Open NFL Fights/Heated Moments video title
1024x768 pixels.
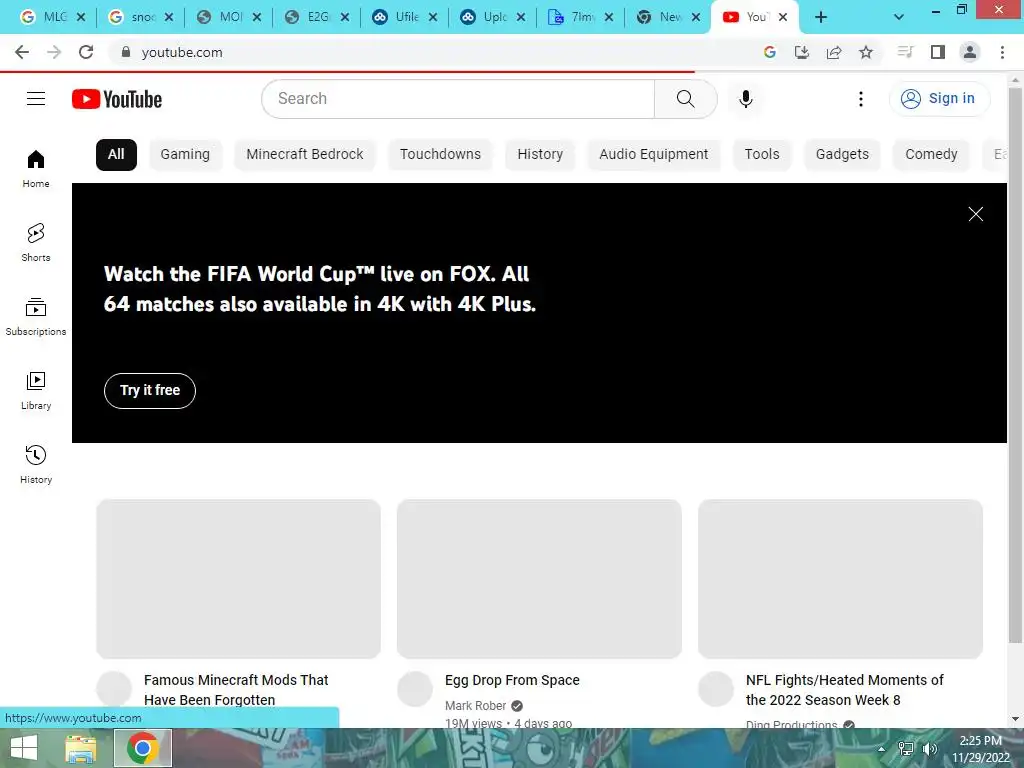844,690
